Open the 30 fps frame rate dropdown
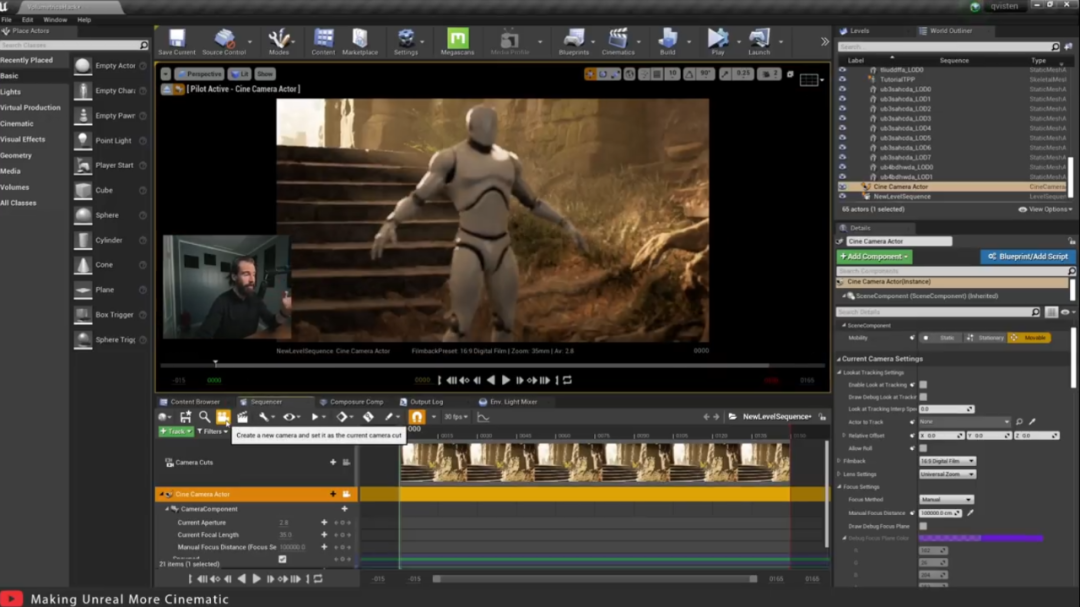This screenshot has width=1080, height=607. [x=456, y=417]
